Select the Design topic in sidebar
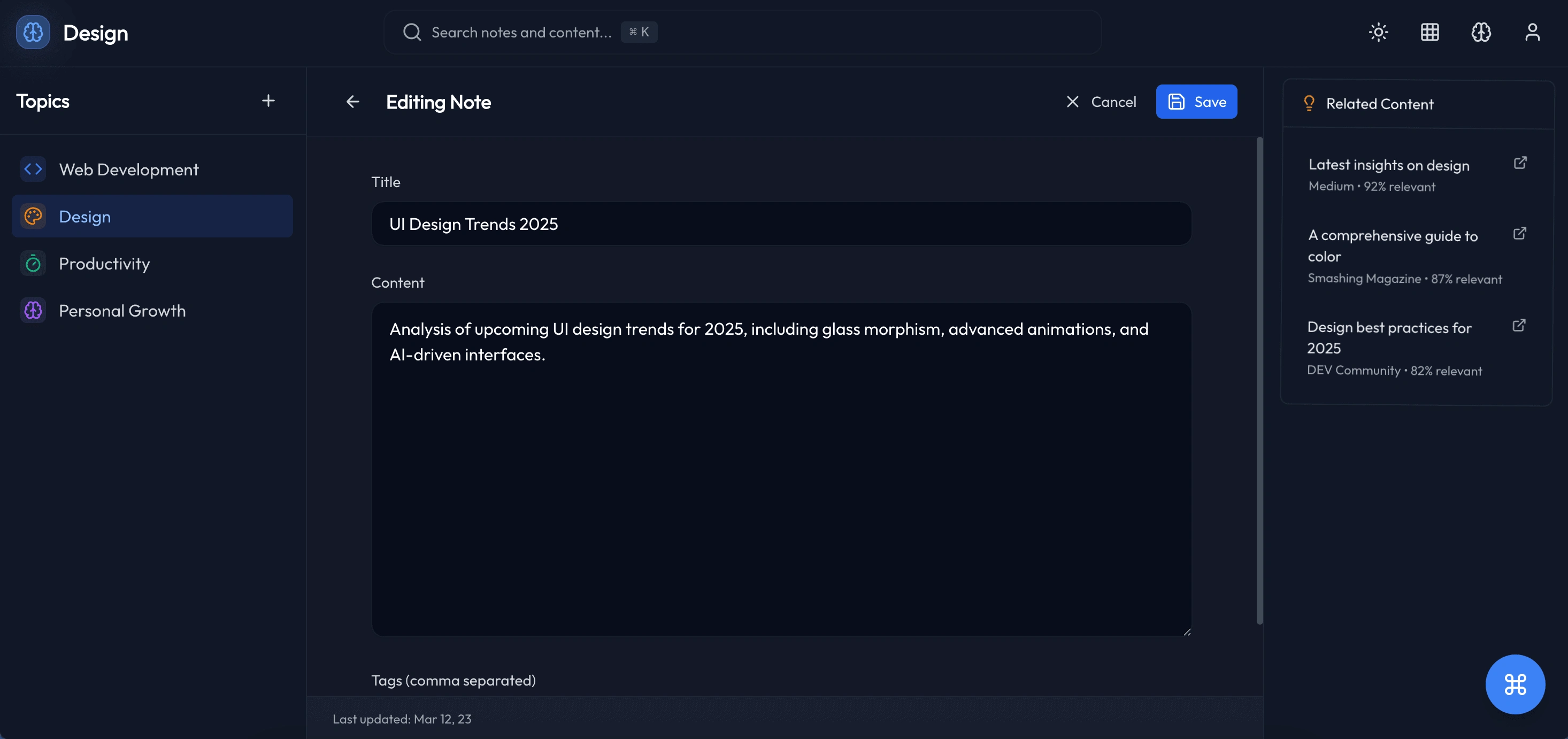1568x739 pixels. [85, 217]
